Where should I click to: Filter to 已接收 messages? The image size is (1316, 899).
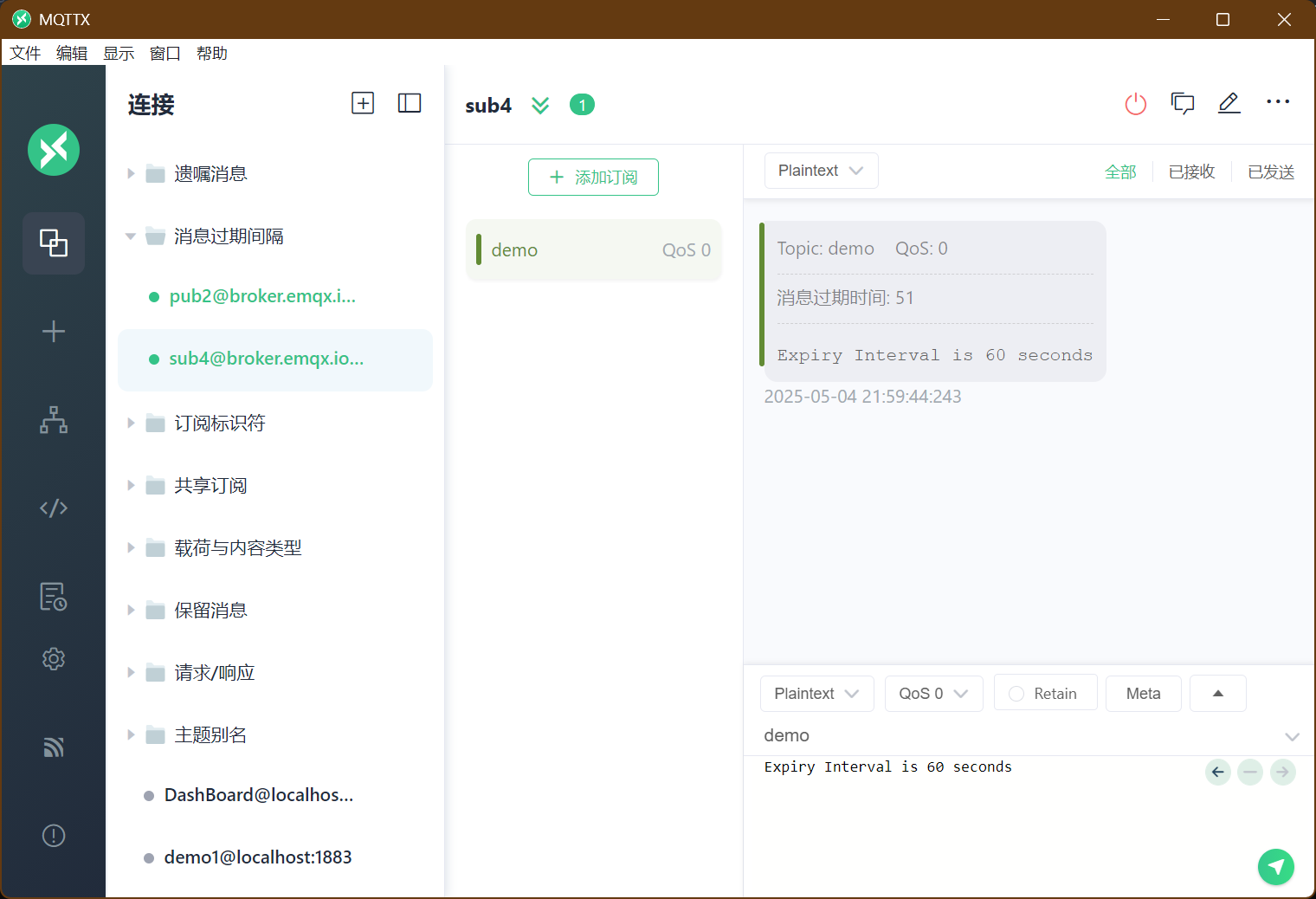(1192, 171)
